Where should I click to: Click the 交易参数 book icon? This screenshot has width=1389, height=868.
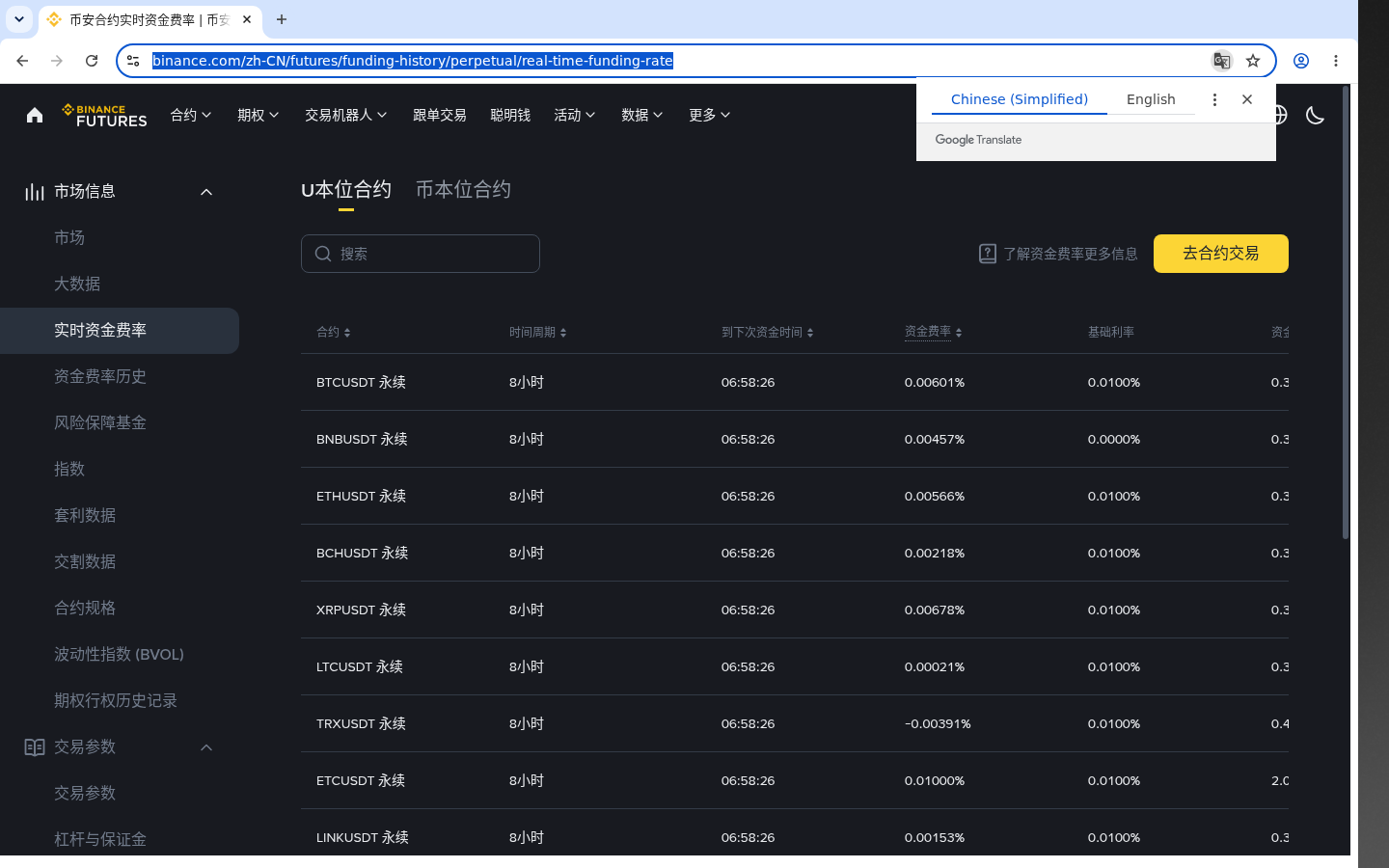(x=35, y=747)
